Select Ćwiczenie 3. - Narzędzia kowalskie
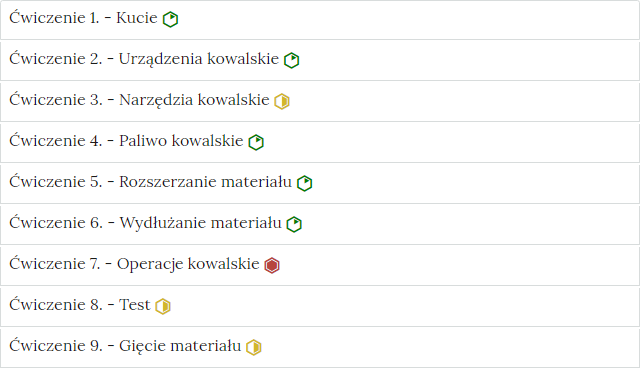Screen dimensions: 640x368 coord(139,100)
